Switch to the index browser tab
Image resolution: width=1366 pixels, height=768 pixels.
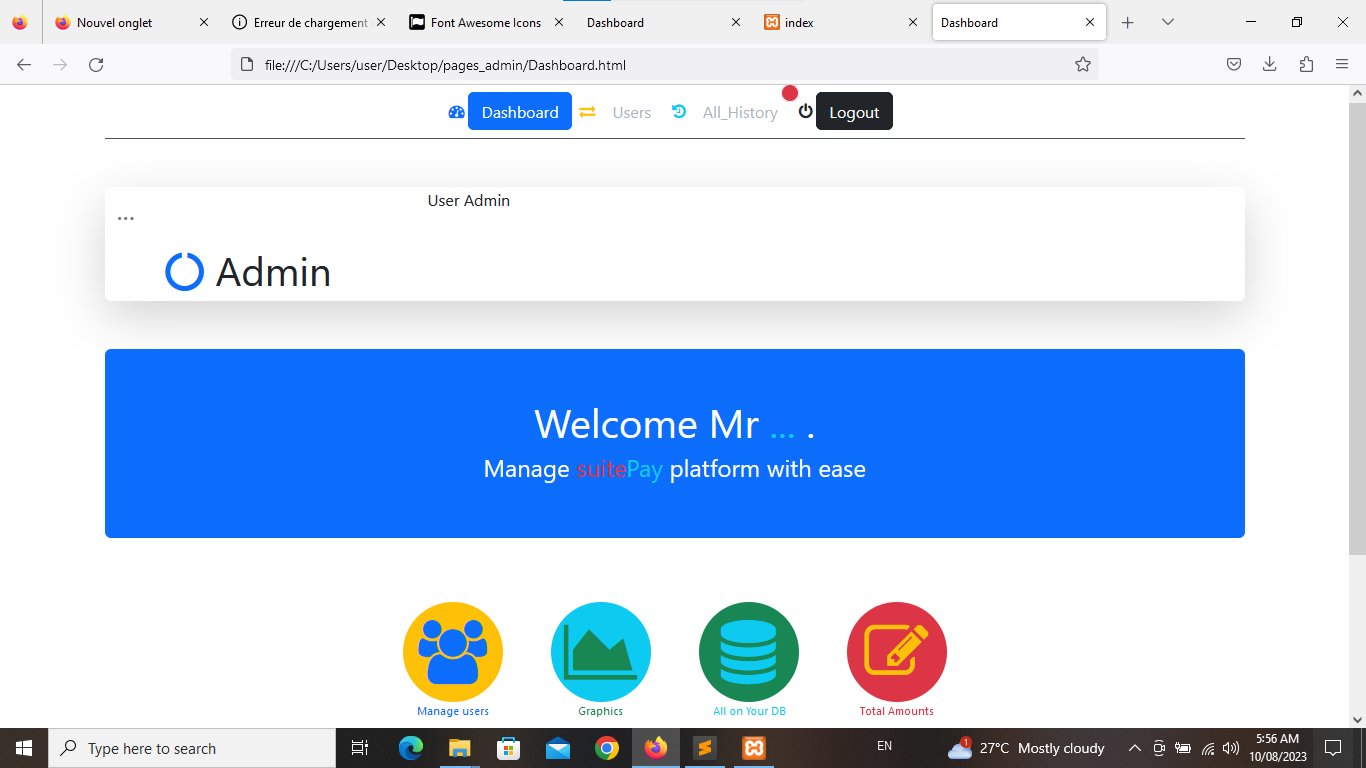(800, 22)
